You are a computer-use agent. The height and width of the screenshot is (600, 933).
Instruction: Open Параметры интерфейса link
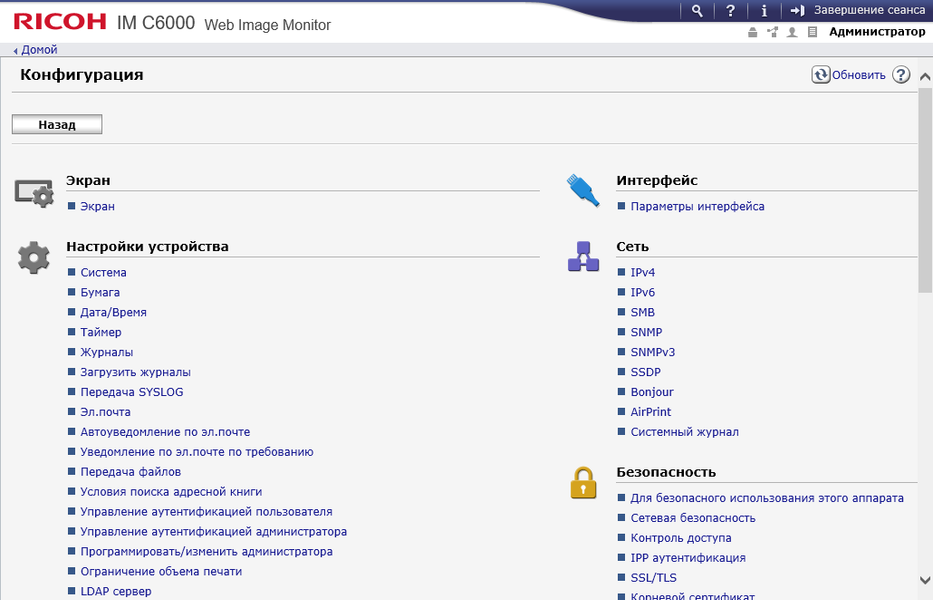point(697,207)
